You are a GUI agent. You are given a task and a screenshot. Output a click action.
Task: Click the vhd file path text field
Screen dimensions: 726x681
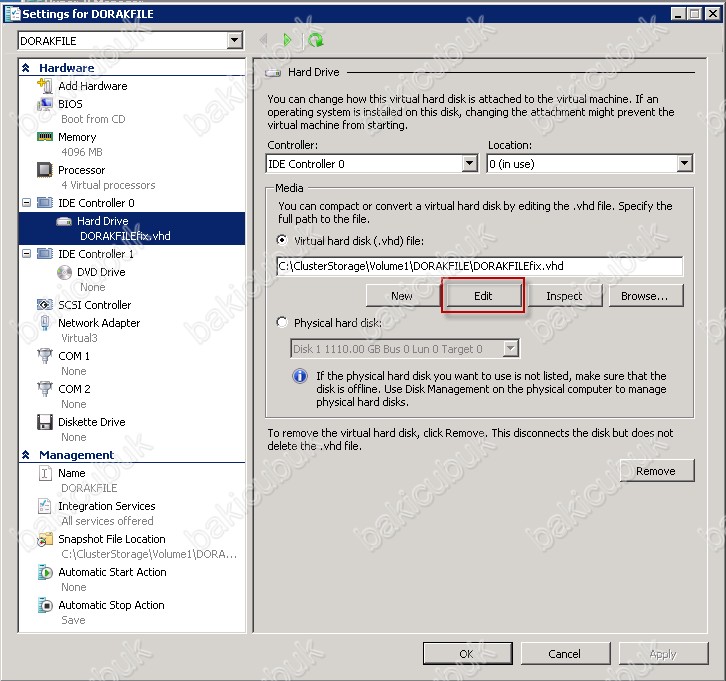pos(479,266)
